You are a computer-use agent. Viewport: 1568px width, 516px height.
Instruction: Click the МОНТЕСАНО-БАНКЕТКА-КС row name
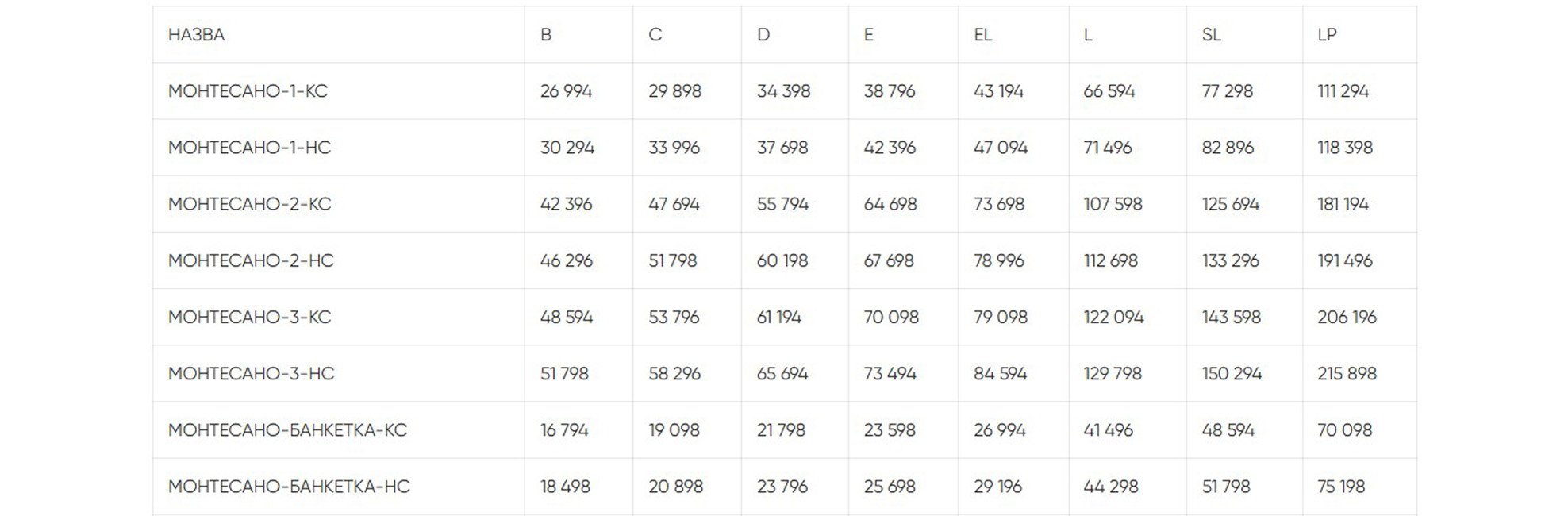pyautogui.click(x=287, y=430)
